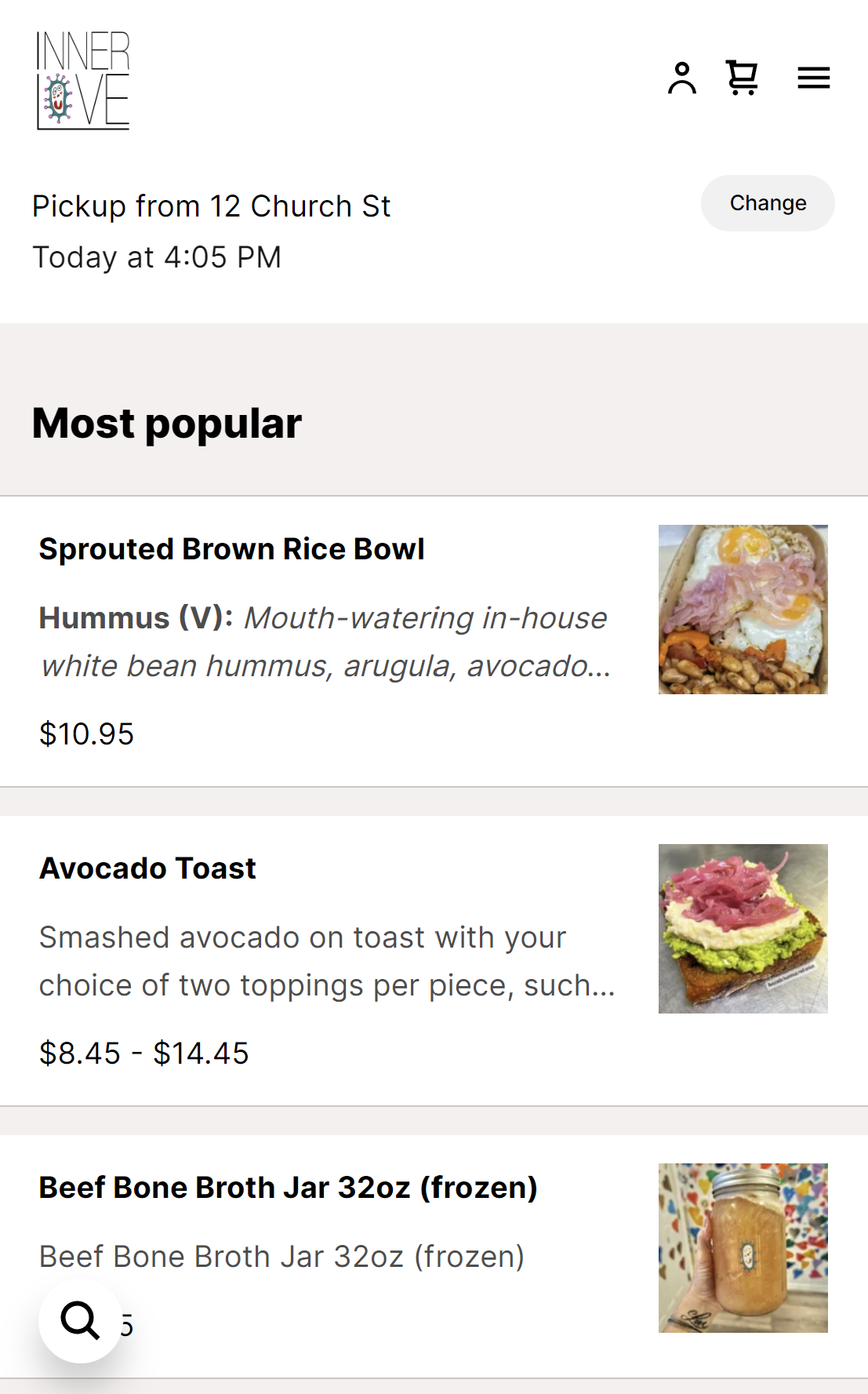The width and height of the screenshot is (868, 1394).
Task: Click Change pickup details button
Action: [767, 203]
